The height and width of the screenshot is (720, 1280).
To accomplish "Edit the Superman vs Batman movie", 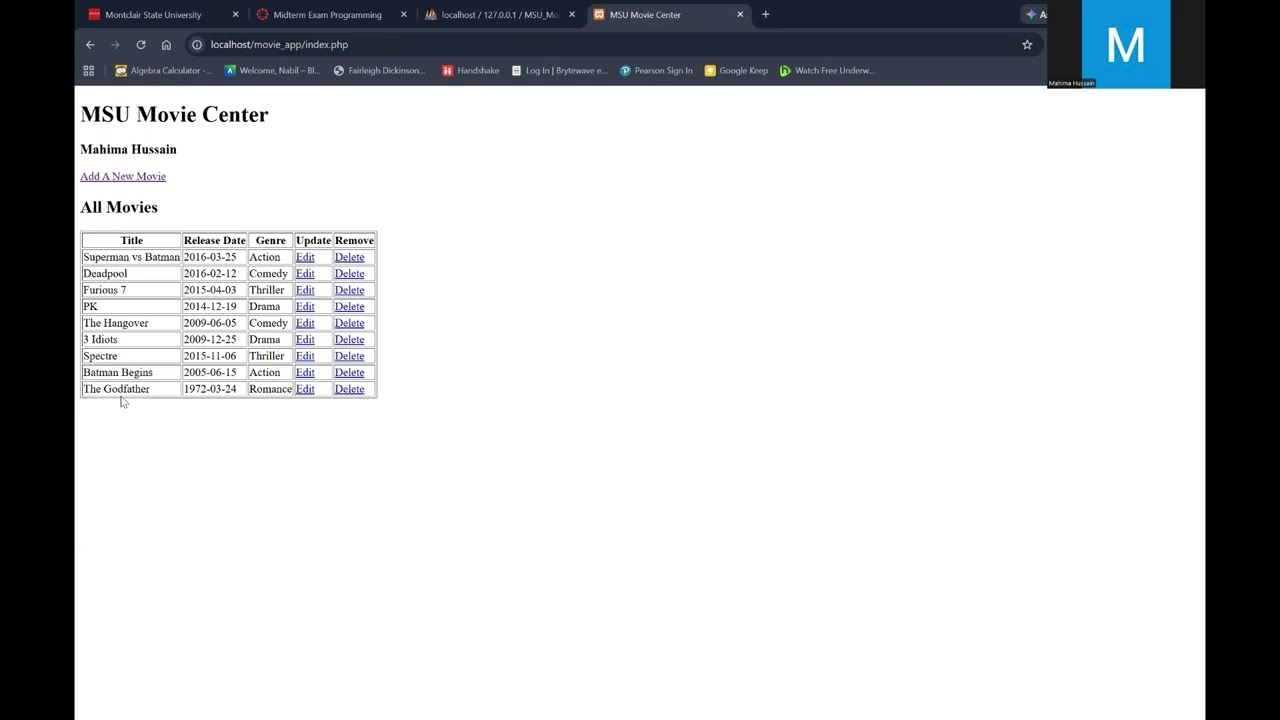I will pyautogui.click(x=305, y=258).
